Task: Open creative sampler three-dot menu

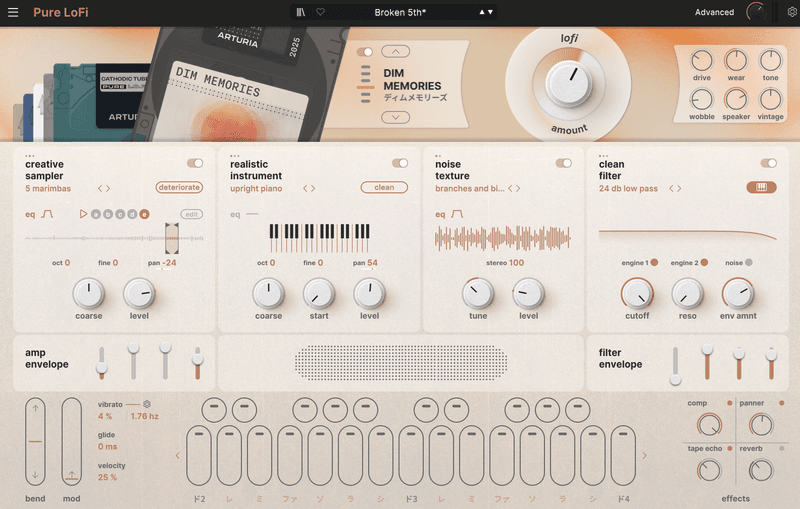Action: coord(30,156)
